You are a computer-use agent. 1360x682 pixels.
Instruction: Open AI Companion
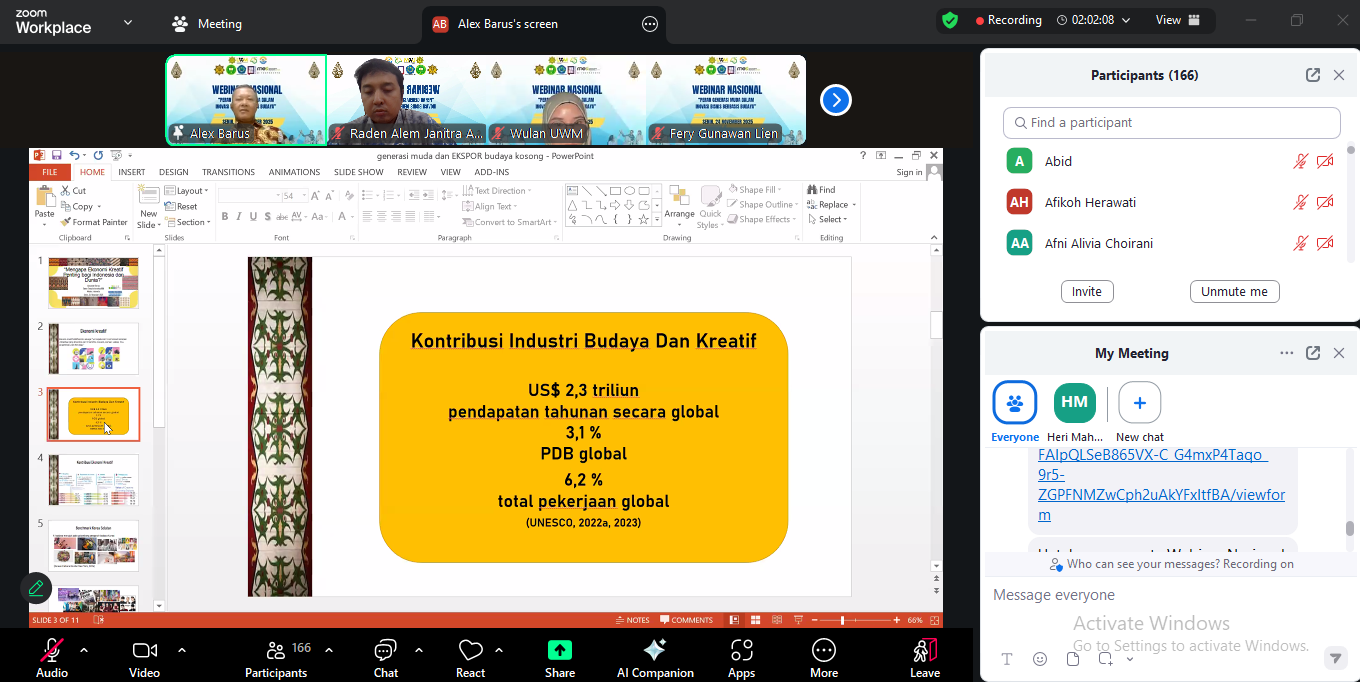[655, 658]
